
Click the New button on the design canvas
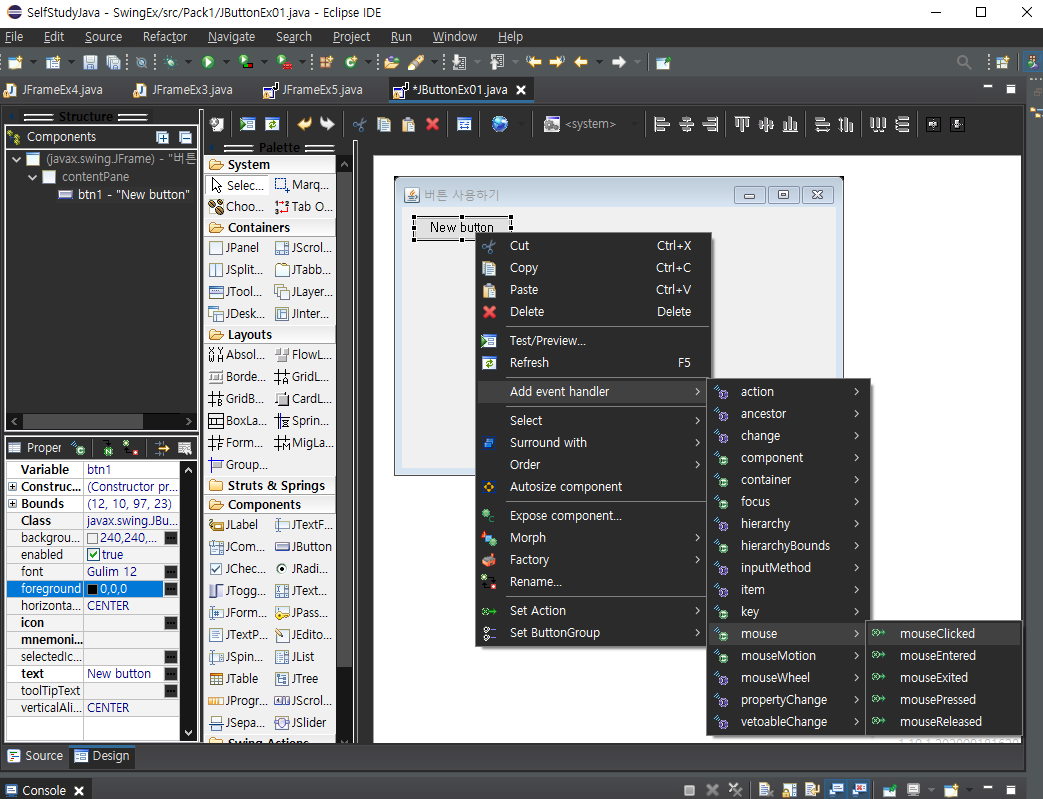[462, 228]
